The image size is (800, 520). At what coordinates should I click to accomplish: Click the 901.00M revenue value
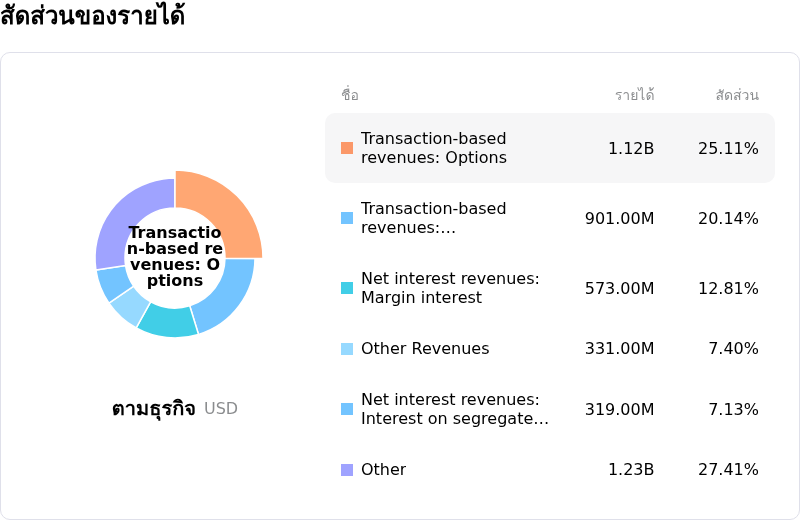tap(619, 218)
